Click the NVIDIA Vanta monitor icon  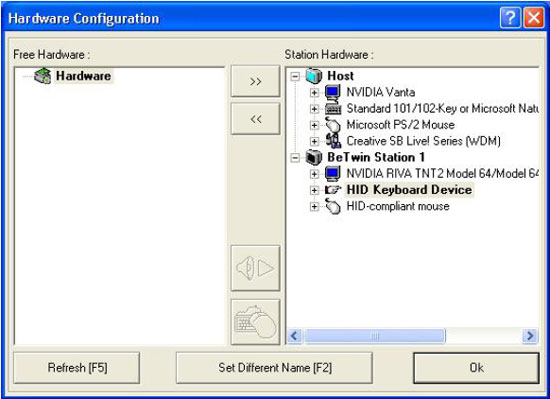[x=333, y=93]
